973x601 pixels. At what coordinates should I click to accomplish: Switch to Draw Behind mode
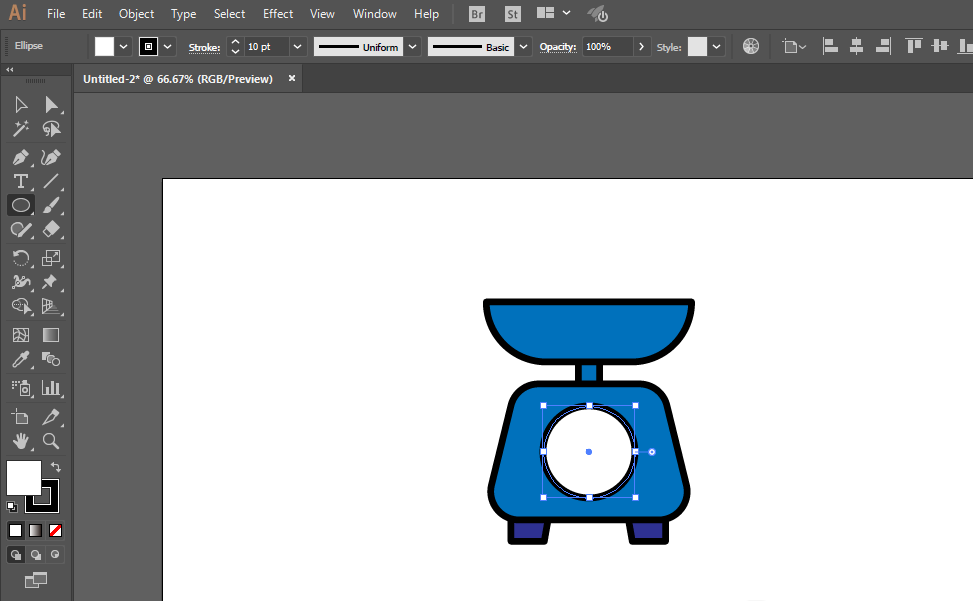coord(35,554)
